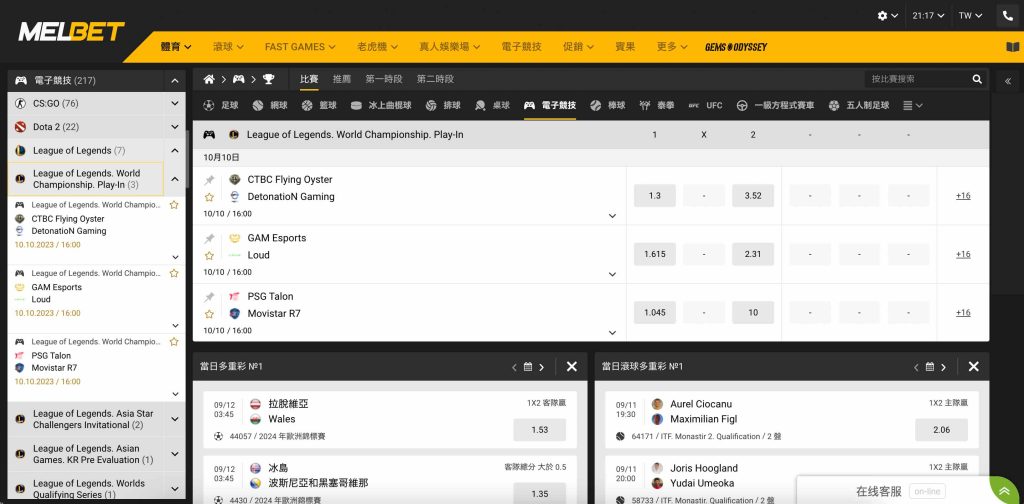
Task: Favorite GAM Esports match in main list
Action: [209, 256]
